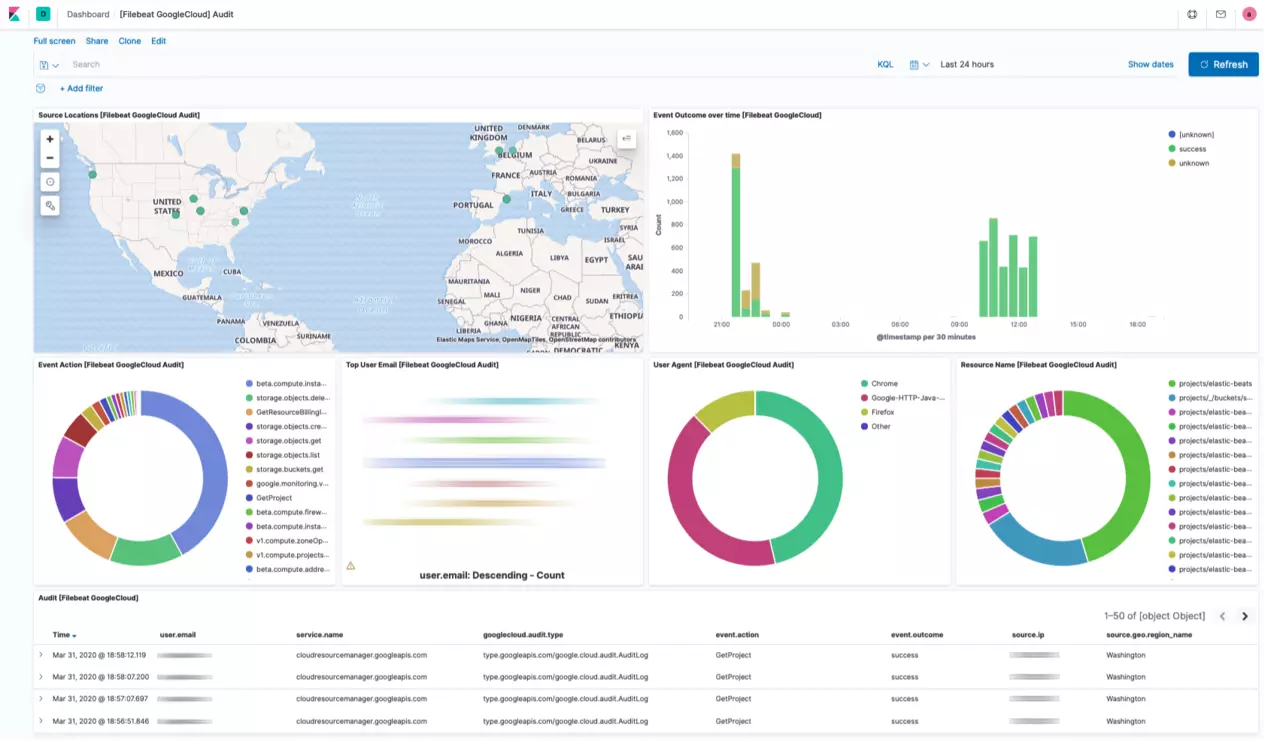Toggle Chrome in the User Agent legend
The image size is (1280, 749).
[x=884, y=384]
